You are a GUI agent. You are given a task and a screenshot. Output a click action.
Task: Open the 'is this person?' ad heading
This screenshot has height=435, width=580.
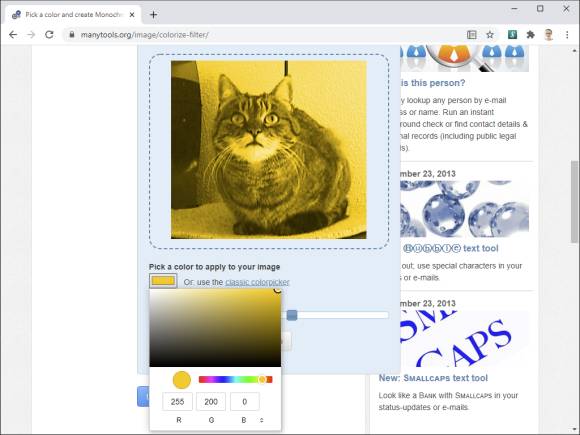tap(433, 83)
